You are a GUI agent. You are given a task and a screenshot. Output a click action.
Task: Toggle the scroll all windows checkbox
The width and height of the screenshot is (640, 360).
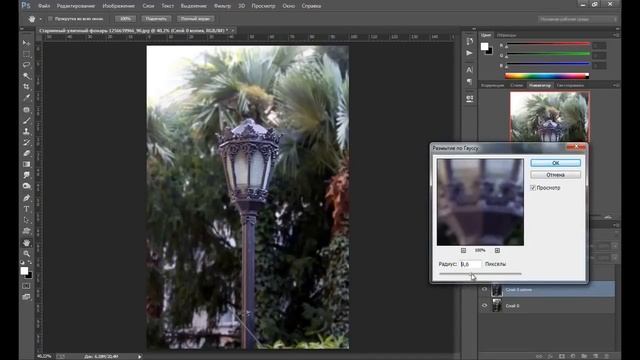(x=50, y=19)
